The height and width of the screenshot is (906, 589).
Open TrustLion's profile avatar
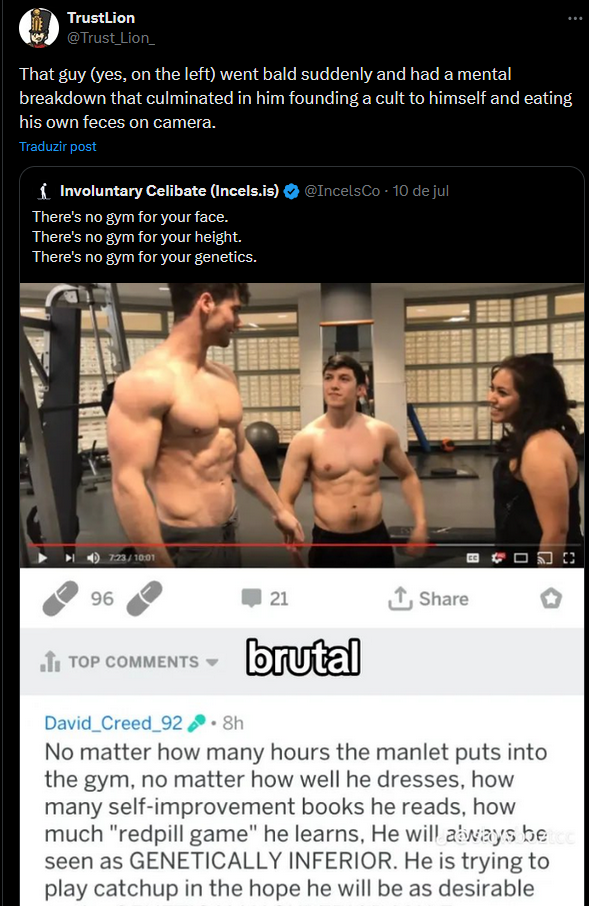(x=39, y=28)
